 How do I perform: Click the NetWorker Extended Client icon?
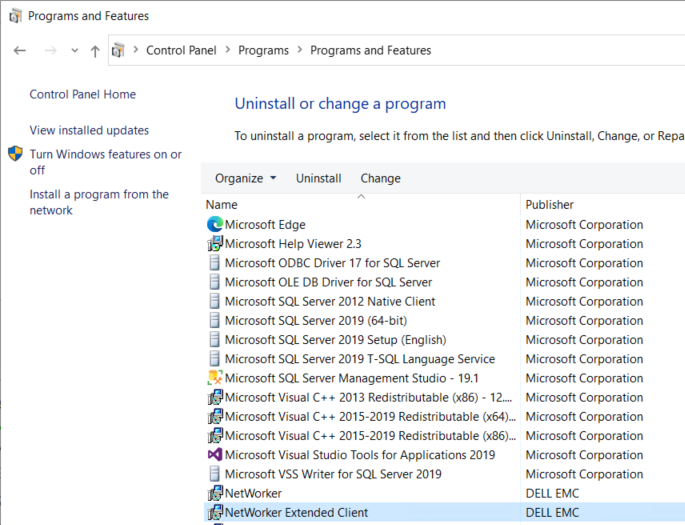pyautogui.click(x=214, y=513)
